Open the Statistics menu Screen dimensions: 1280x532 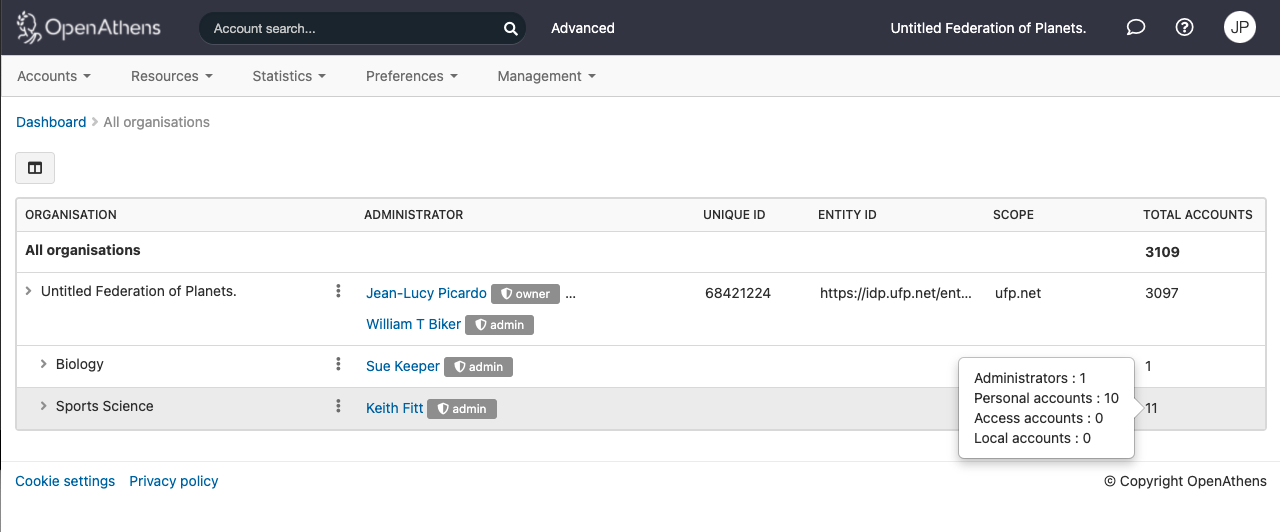click(289, 76)
